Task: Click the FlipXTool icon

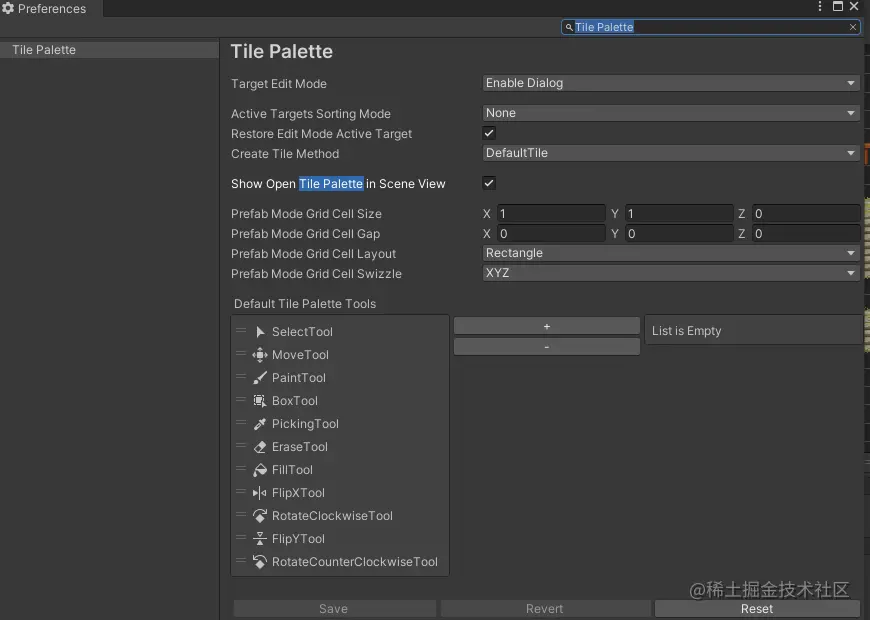Action: [x=260, y=493]
